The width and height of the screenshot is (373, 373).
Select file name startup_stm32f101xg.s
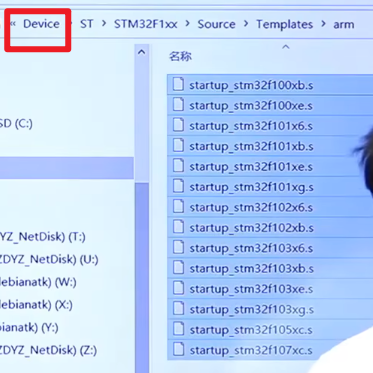[x=251, y=187]
